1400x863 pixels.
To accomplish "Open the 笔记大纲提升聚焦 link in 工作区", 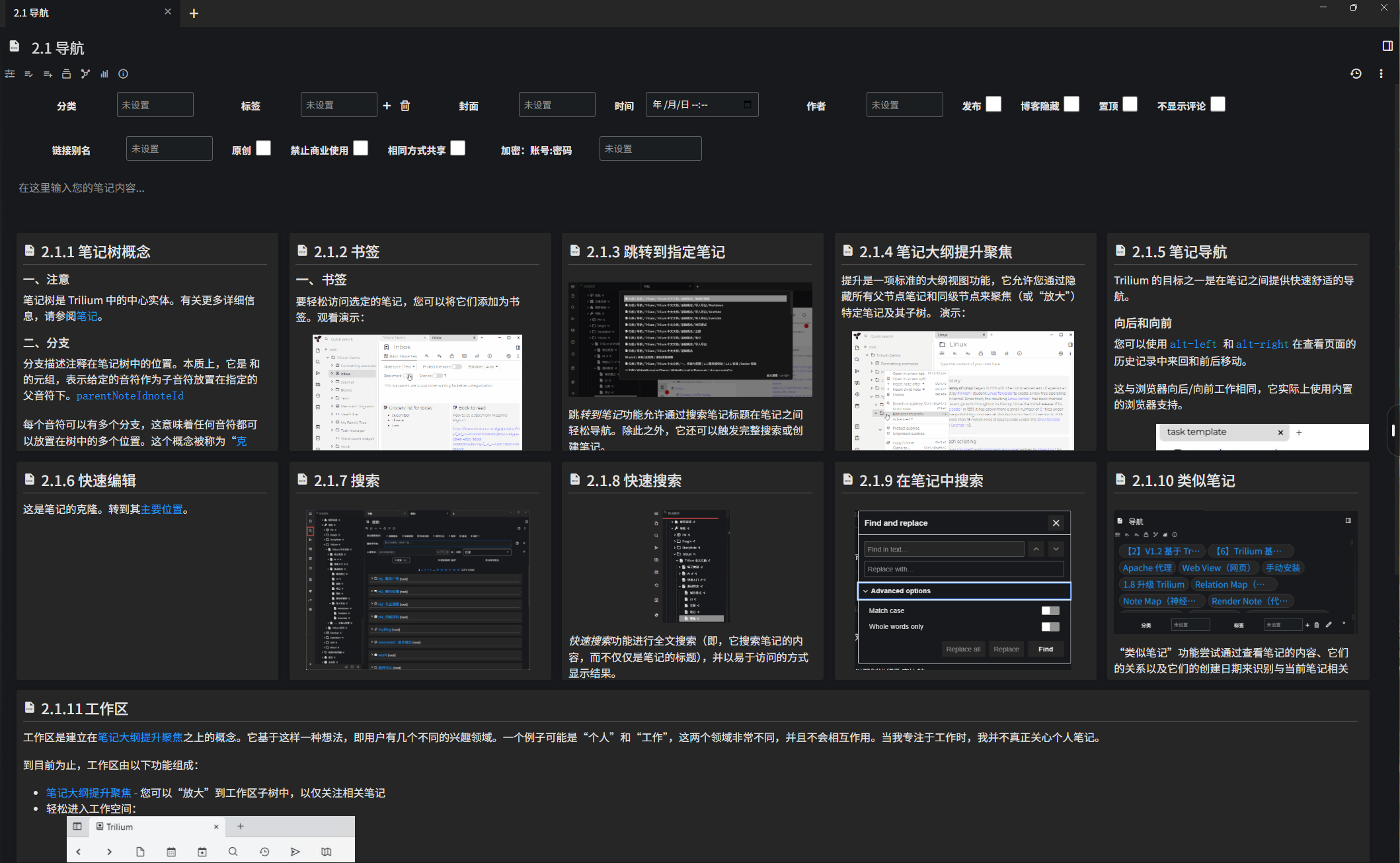I will tap(140, 737).
